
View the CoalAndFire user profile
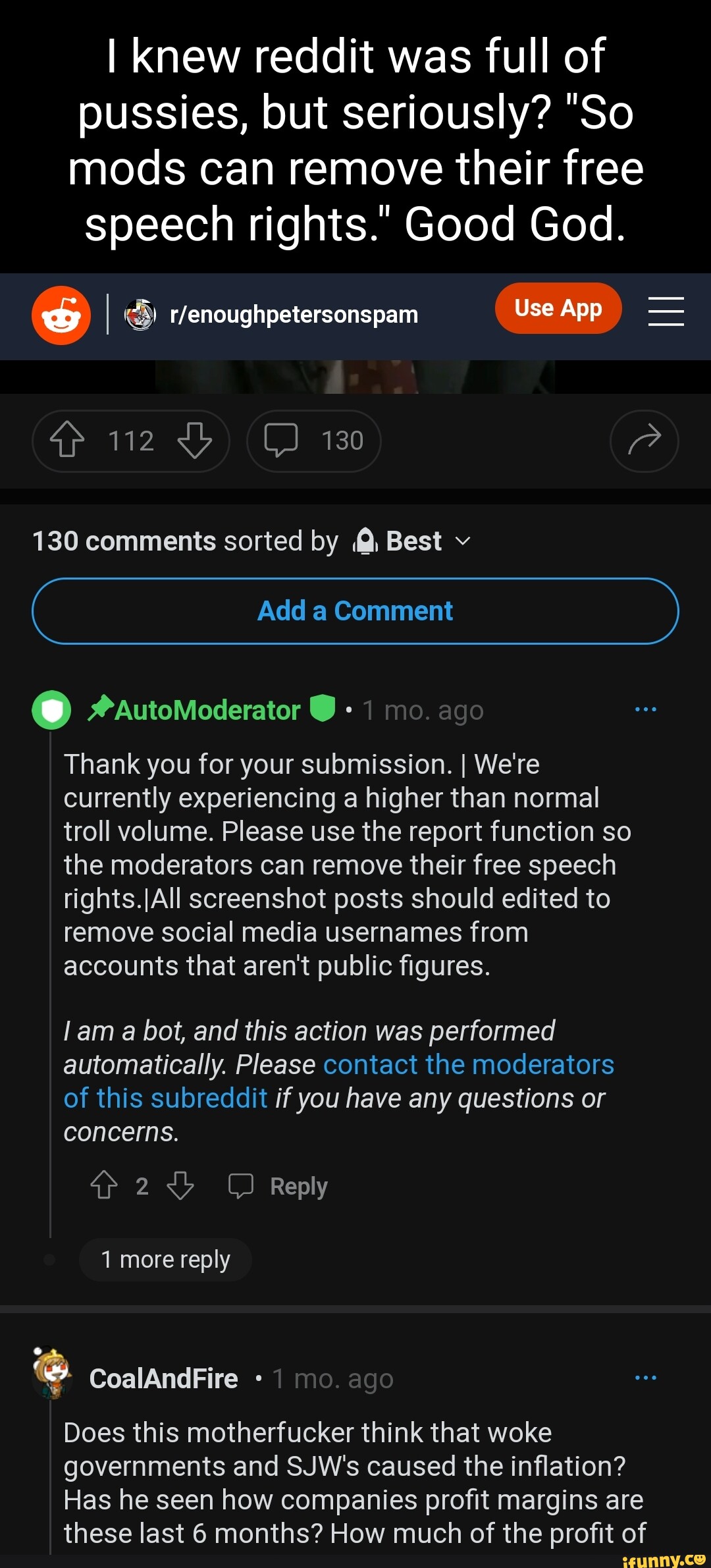click(163, 1378)
